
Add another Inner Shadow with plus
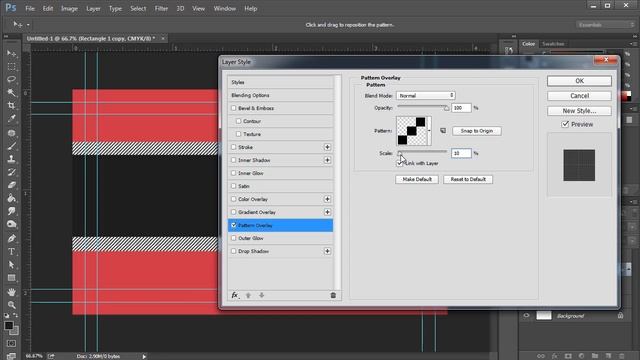pos(327,160)
